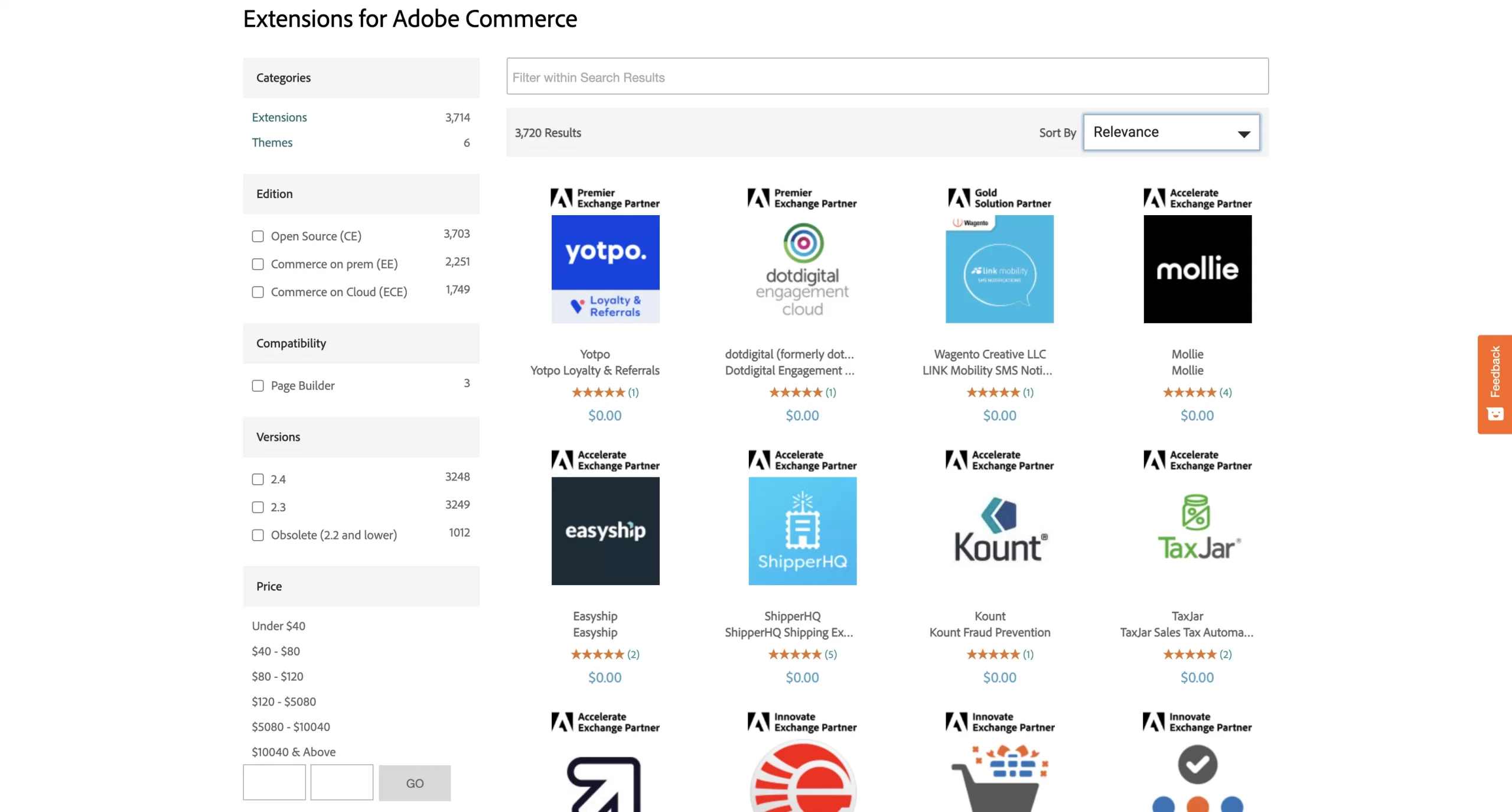Open the Kount Fraud Prevention logo
Screen dimensions: 1512x812
click(x=999, y=531)
